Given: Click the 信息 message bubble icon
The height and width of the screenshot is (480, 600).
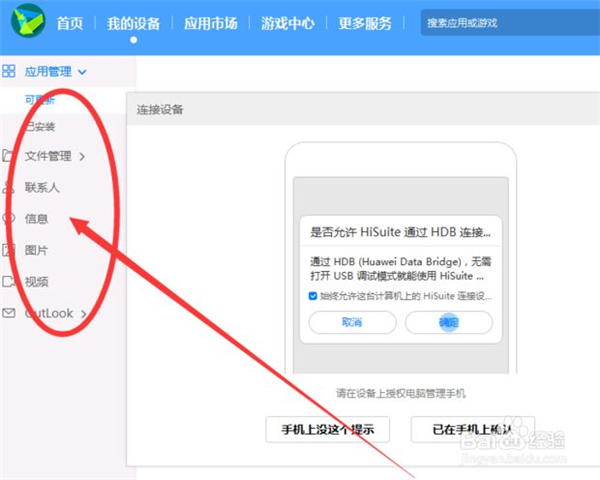Looking at the screenshot, I should (x=8, y=219).
